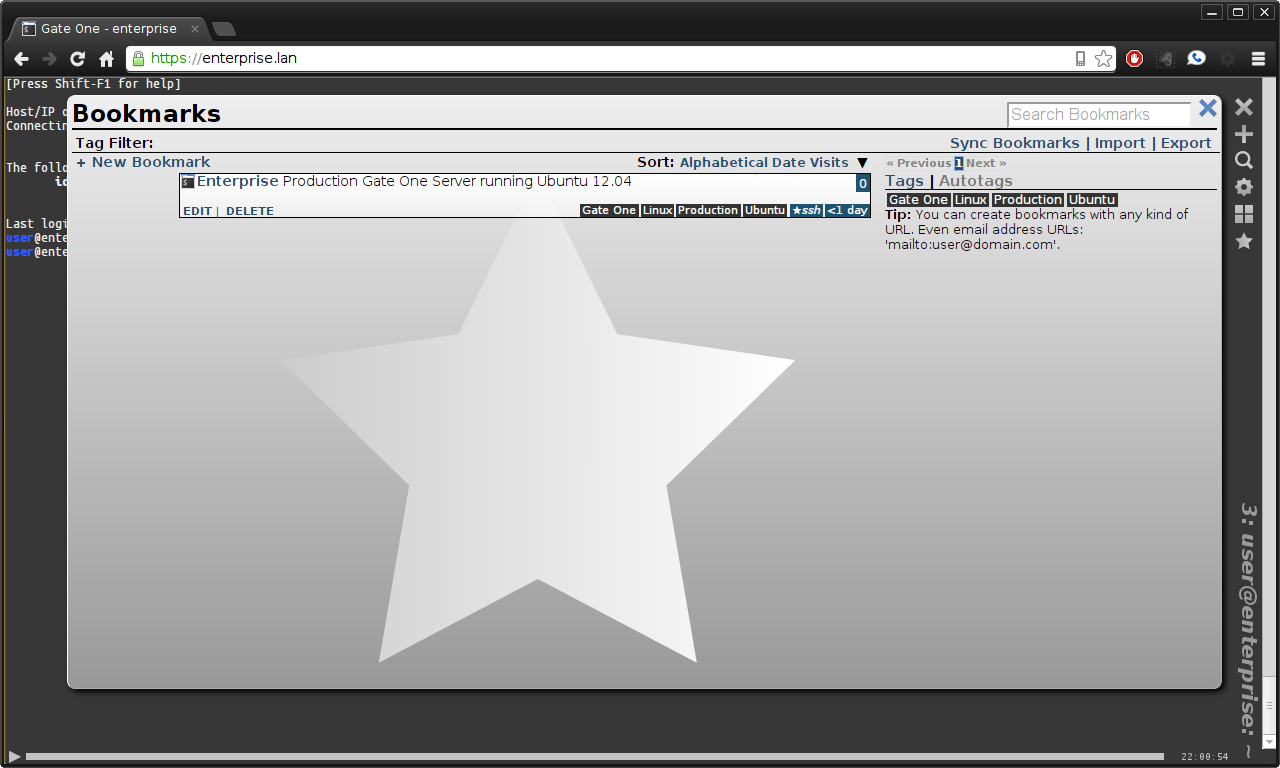This screenshot has height=768, width=1280.
Task: Show the terminal grid view icon
Action: coord(1243,214)
